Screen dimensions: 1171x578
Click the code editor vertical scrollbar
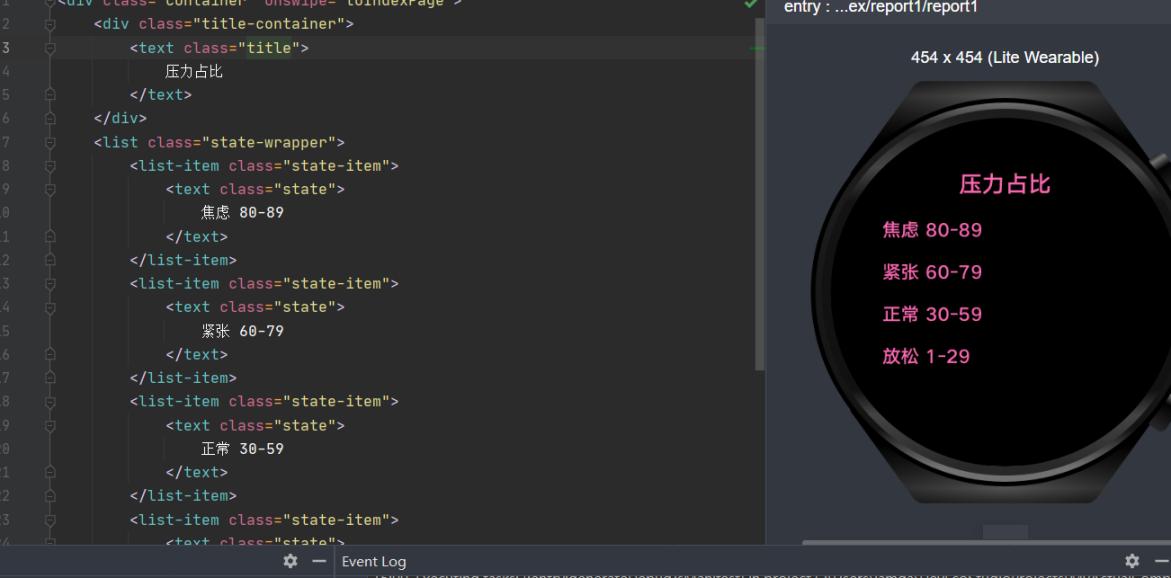click(759, 200)
